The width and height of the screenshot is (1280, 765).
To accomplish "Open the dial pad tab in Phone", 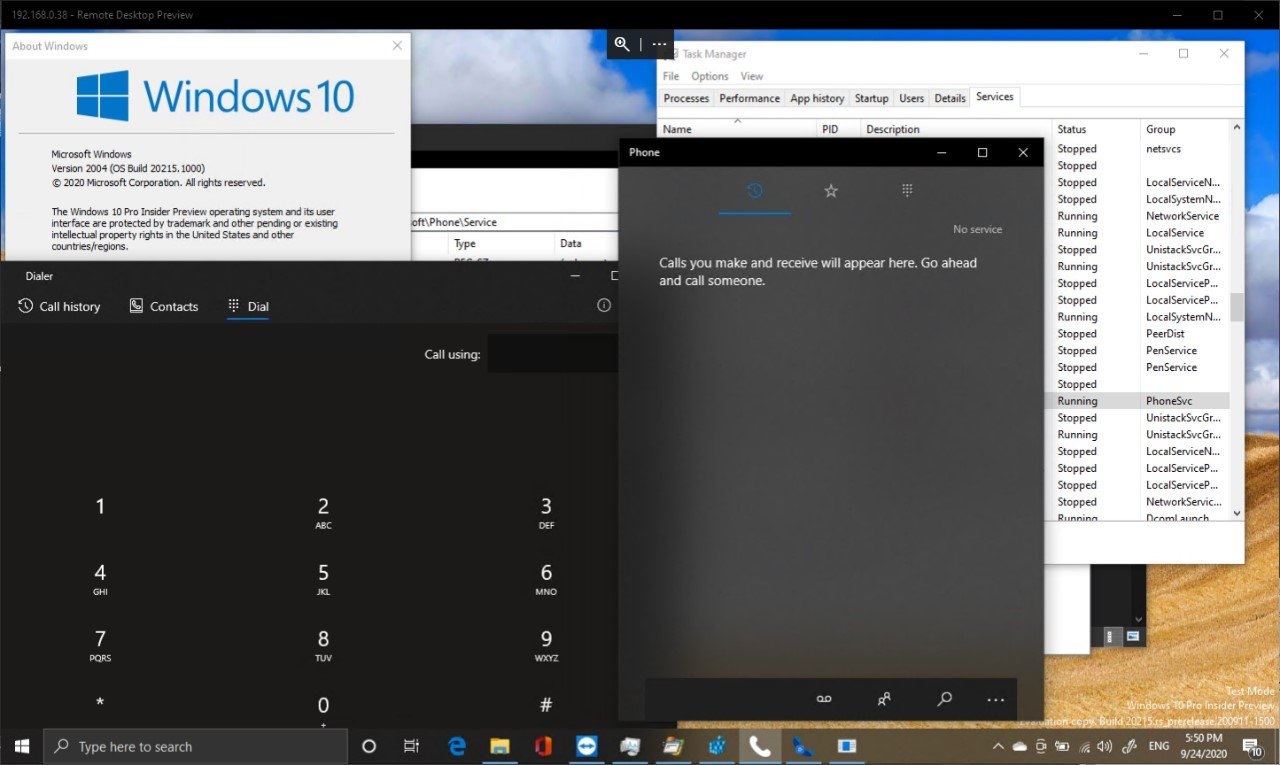I will coord(907,190).
